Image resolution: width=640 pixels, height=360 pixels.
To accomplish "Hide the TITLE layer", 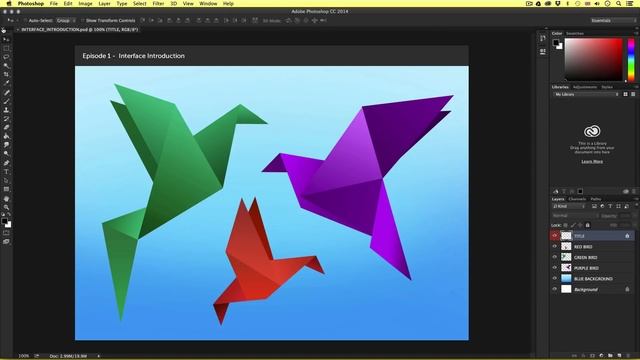I will [x=554, y=236].
